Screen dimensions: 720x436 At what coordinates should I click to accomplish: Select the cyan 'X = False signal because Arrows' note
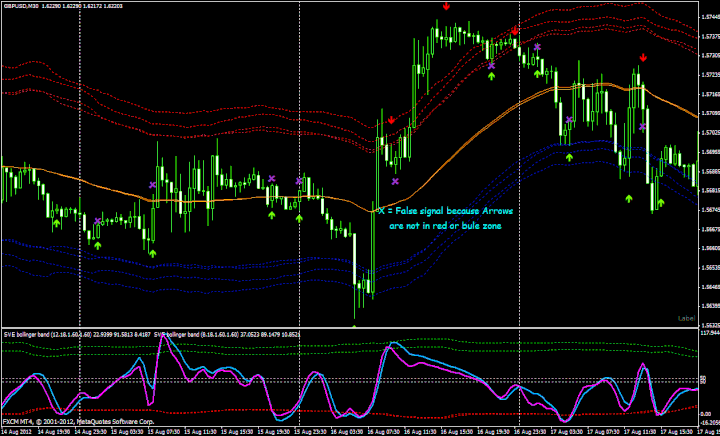point(445,211)
